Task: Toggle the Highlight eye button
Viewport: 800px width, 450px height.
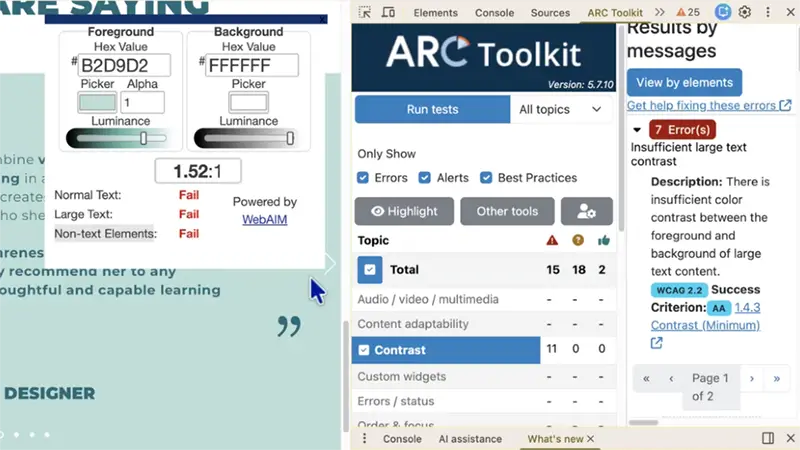Action: (x=404, y=211)
